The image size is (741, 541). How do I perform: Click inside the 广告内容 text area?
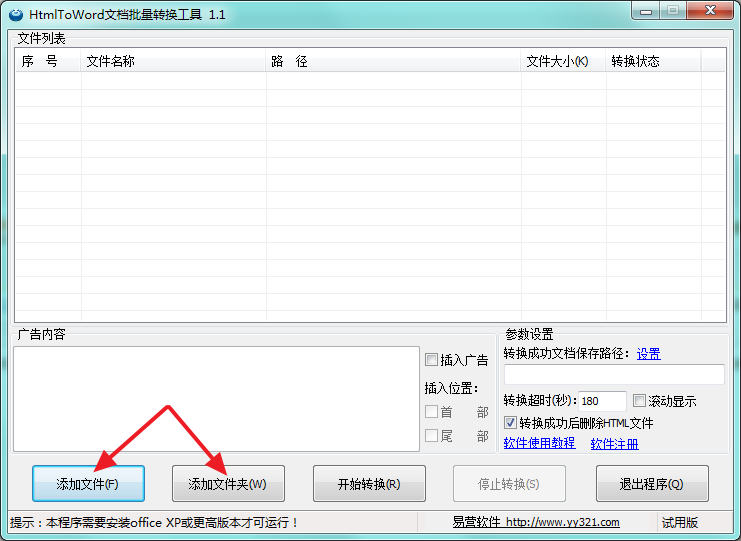point(216,399)
